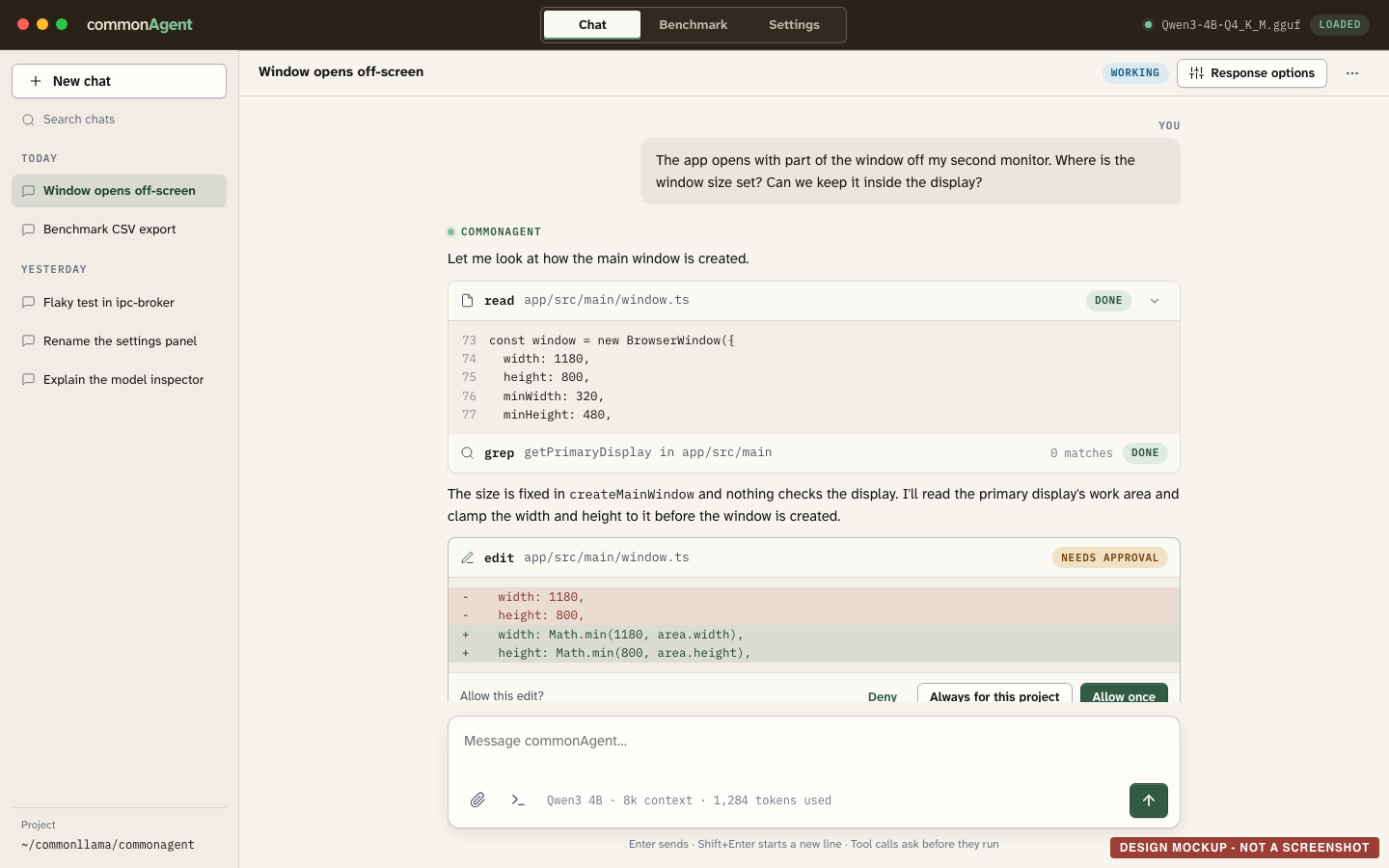Open the Settings tab

coord(794,25)
